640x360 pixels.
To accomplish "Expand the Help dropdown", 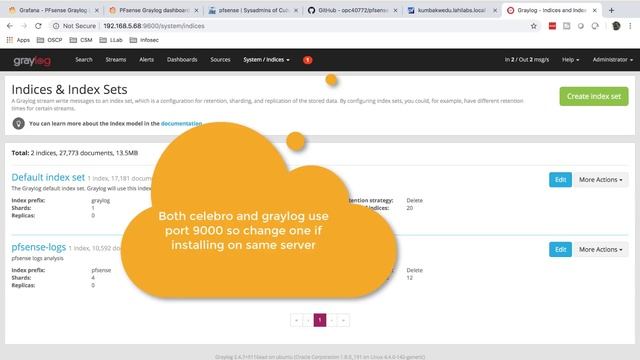I will pos(570,60).
